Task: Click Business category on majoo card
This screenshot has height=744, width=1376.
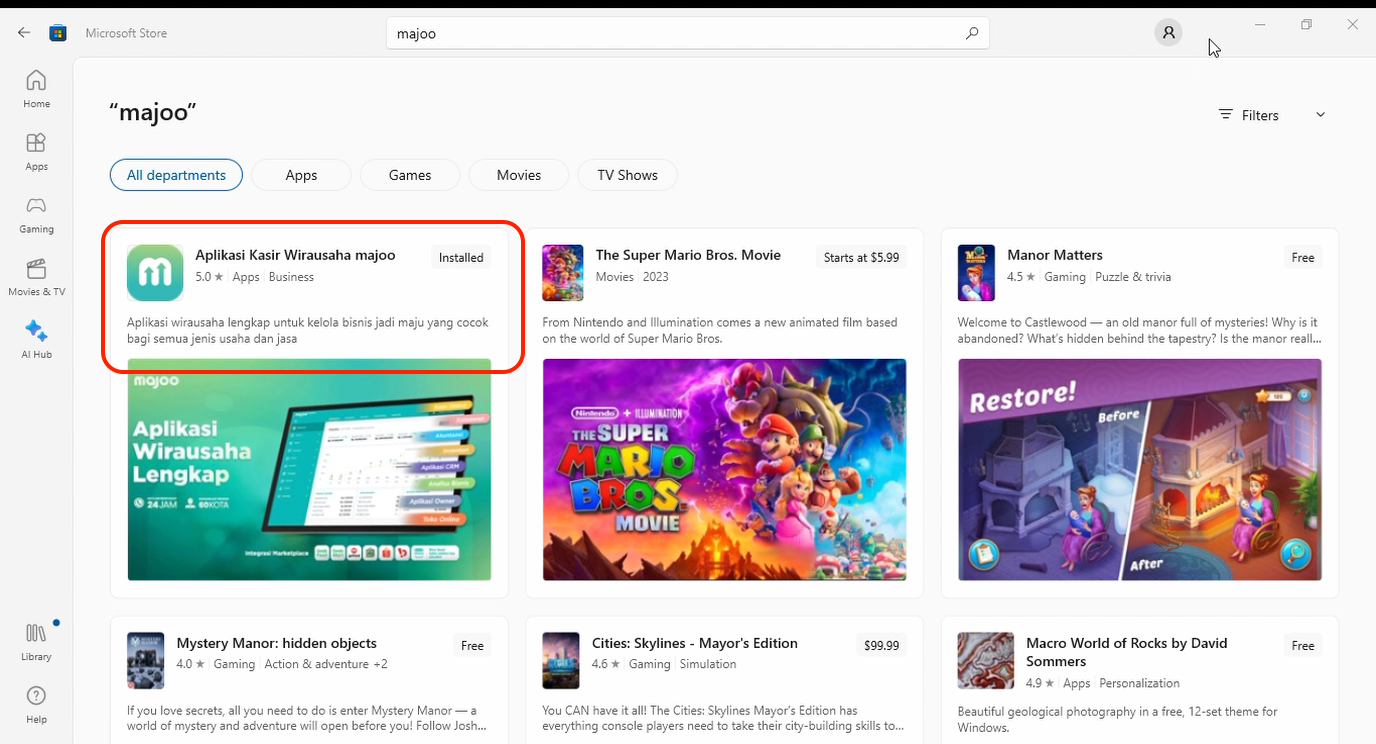Action: (291, 277)
